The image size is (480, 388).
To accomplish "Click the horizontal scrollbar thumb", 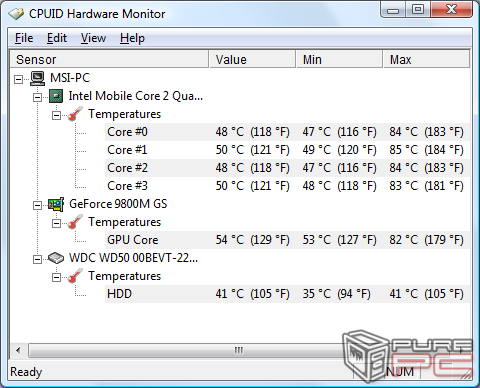I will [x=238, y=350].
